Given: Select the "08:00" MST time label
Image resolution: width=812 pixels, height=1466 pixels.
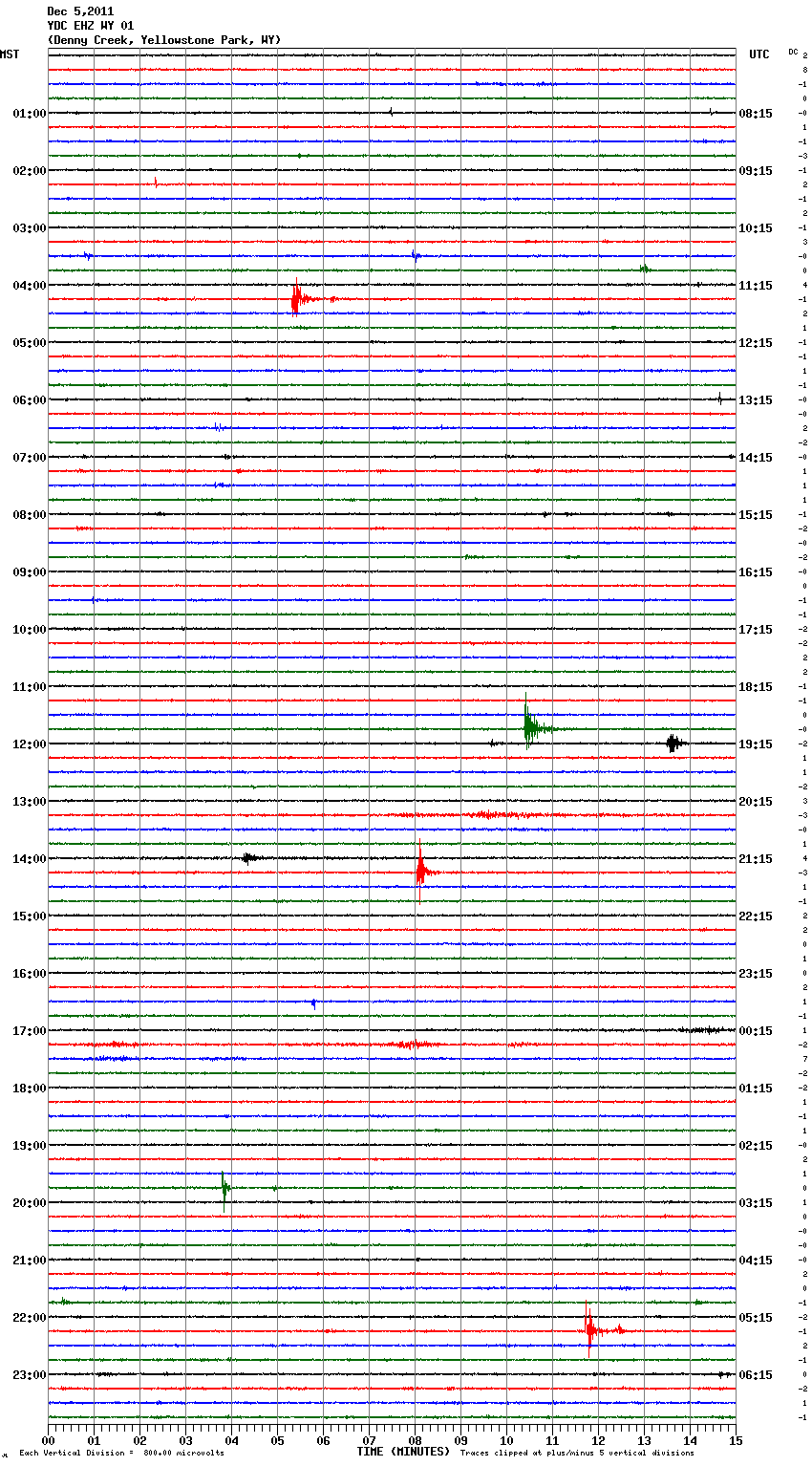Looking at the screenshot, I should pyautogui.click(x=30, y=515).
